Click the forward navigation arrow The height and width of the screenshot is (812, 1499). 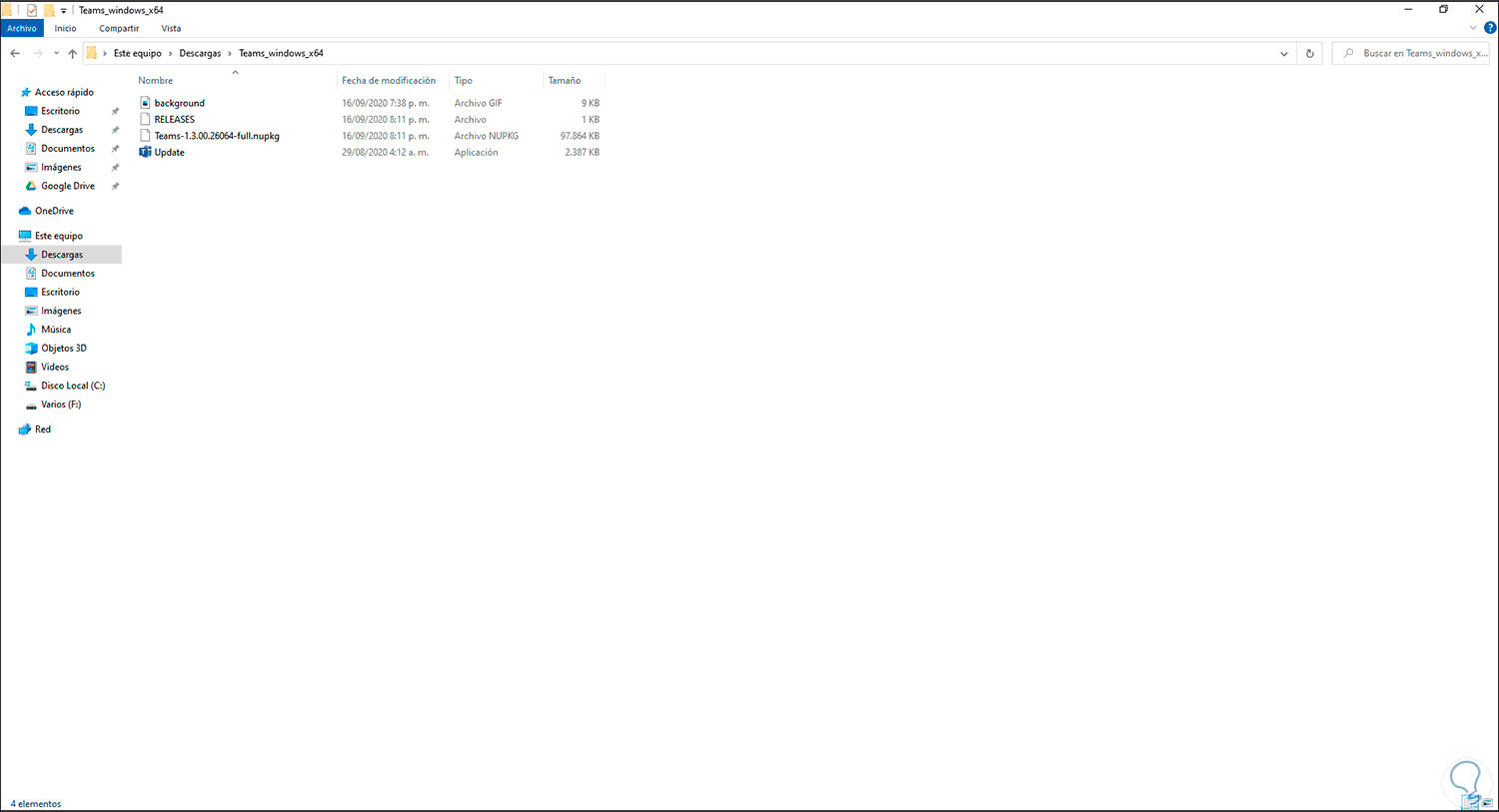tap(38, 53)
